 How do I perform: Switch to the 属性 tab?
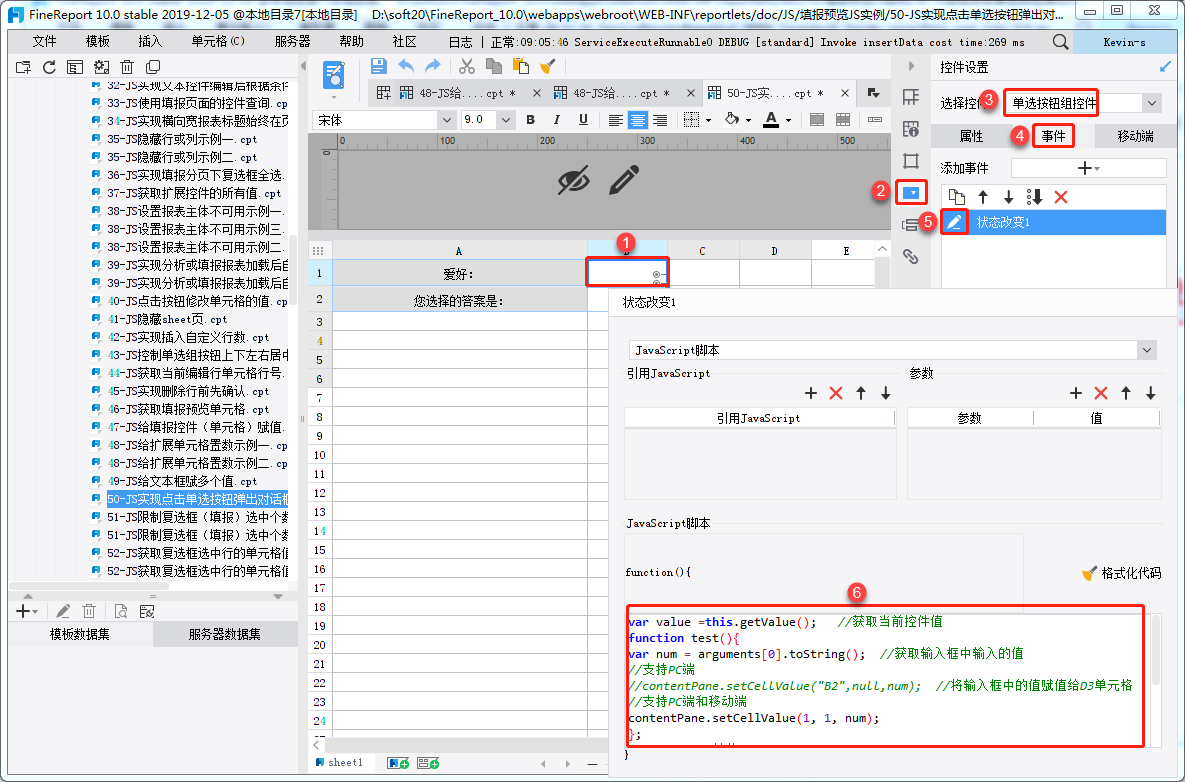971,136
